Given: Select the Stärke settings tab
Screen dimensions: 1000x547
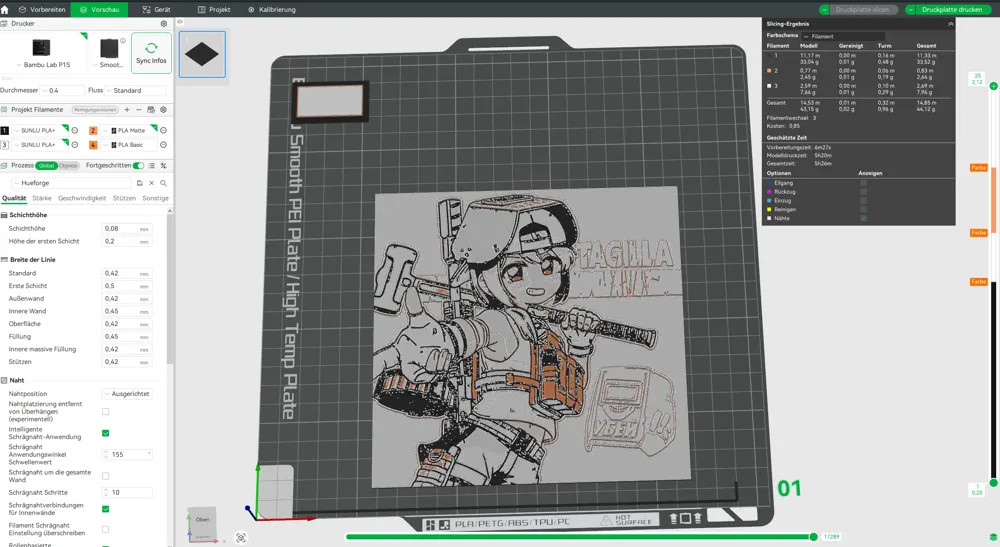Looking at the screenshot, I should [x=42, y=198].
